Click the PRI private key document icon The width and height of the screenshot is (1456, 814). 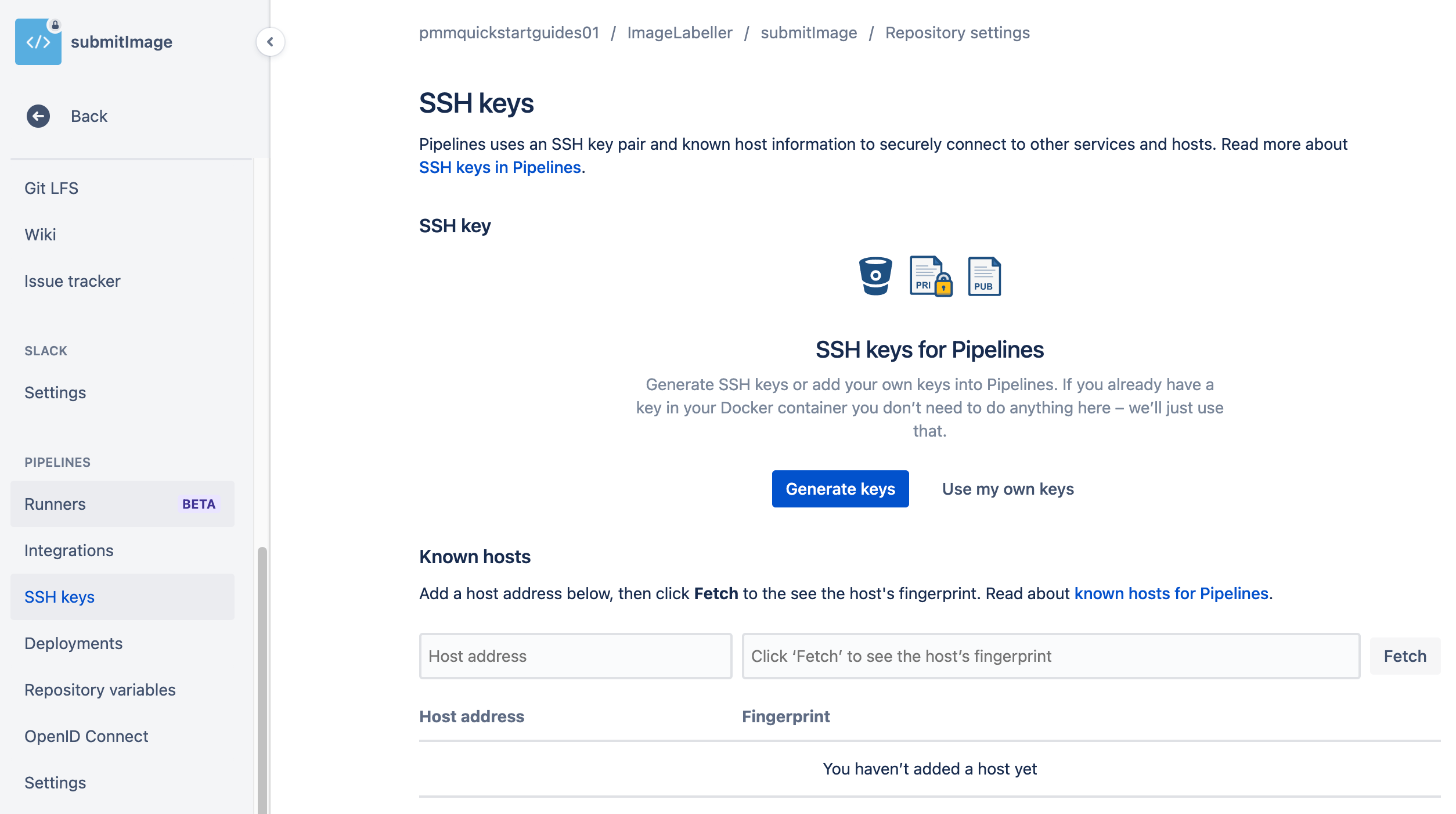point(927,275)
